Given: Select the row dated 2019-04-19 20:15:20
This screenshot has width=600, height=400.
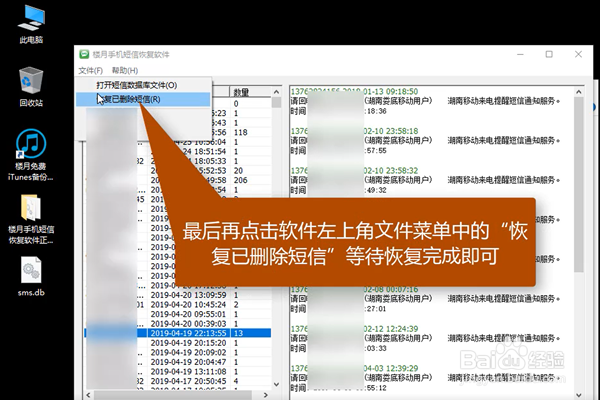Looking at the screenshot, I should (x=178, y=343).
